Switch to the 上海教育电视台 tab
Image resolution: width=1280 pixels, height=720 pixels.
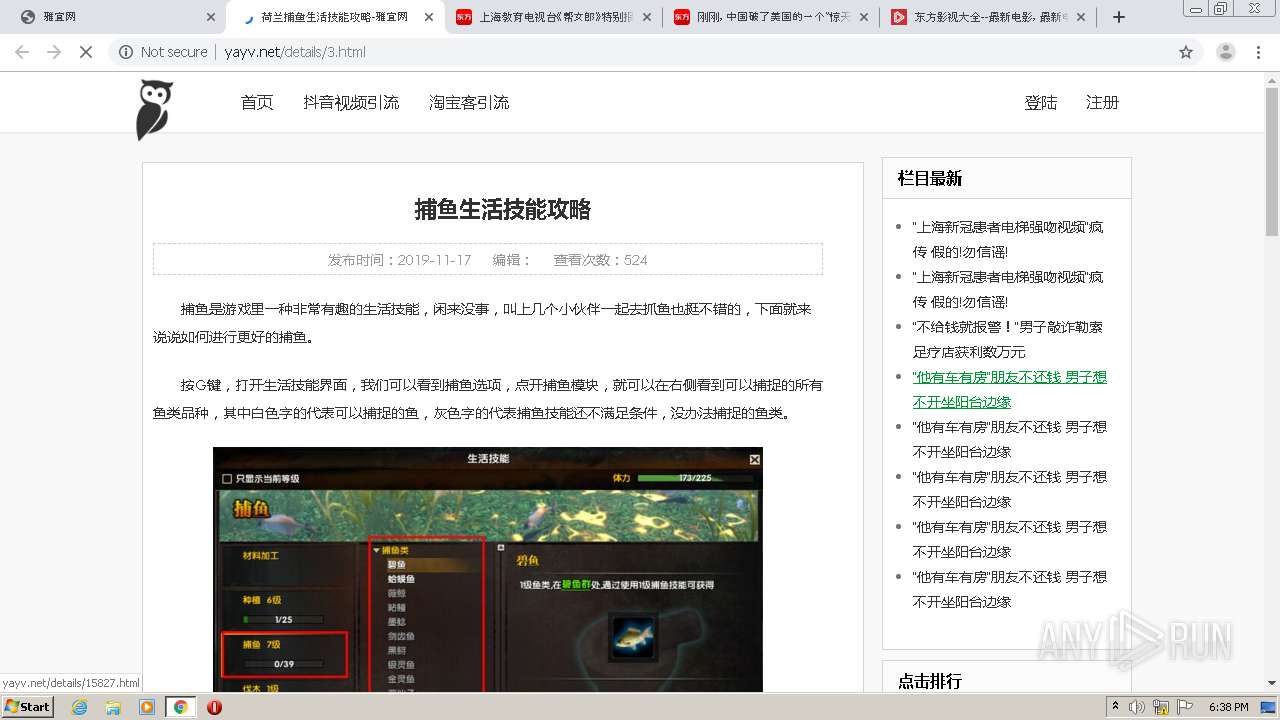tap(553, 17)
